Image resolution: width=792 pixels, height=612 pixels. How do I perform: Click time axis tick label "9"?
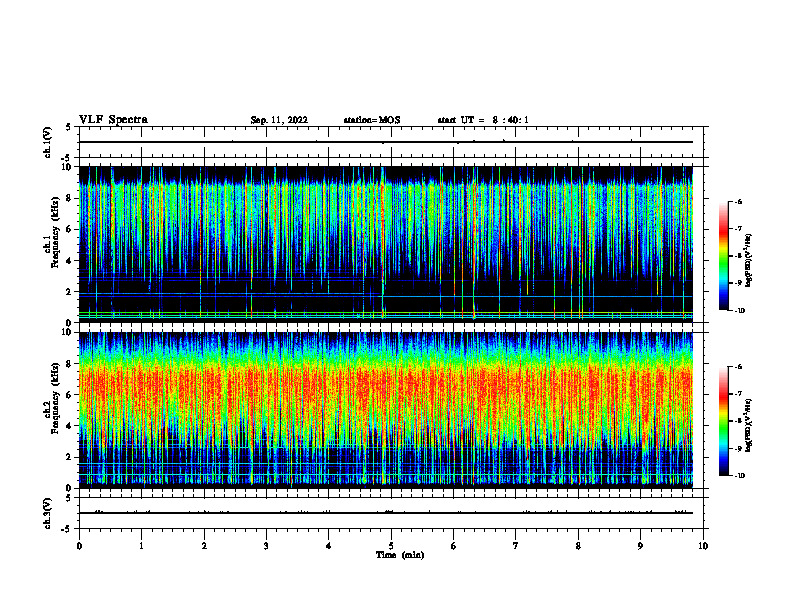coord(640,546)
